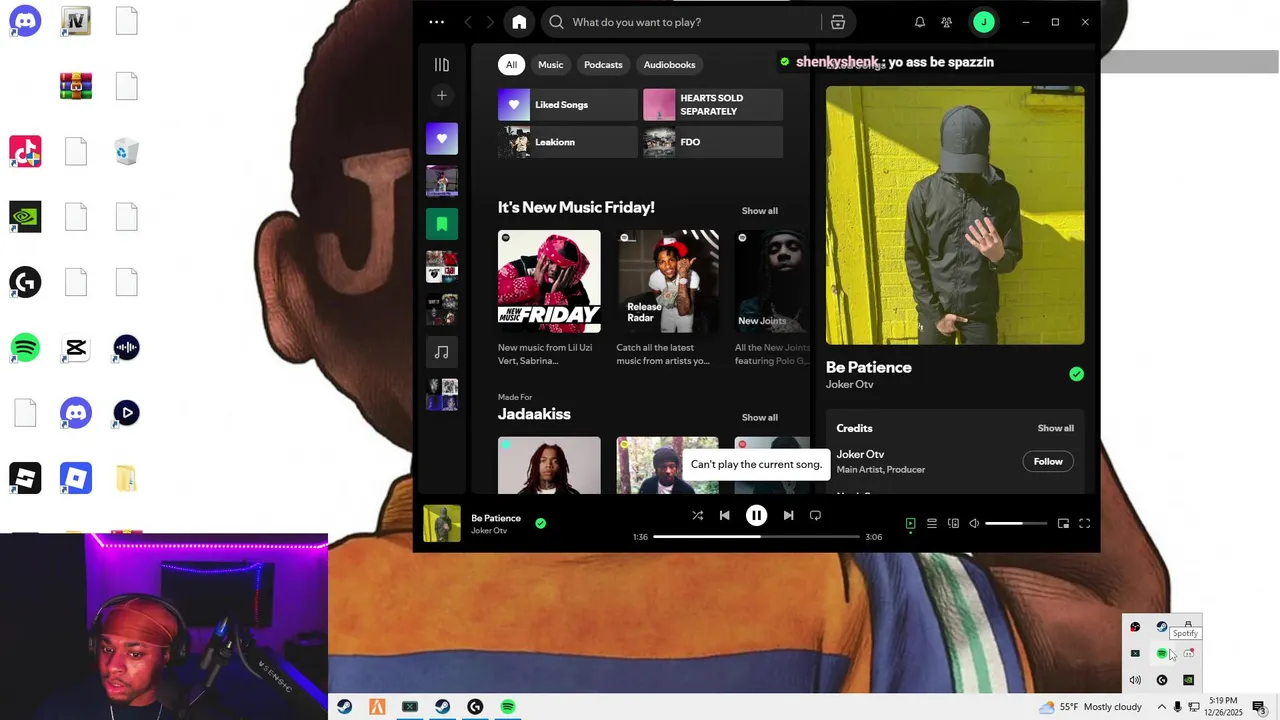The image size is (1280, 720).
Task: Open Discord shortcut at top of desktop
Action: click(x=25, y=21)
